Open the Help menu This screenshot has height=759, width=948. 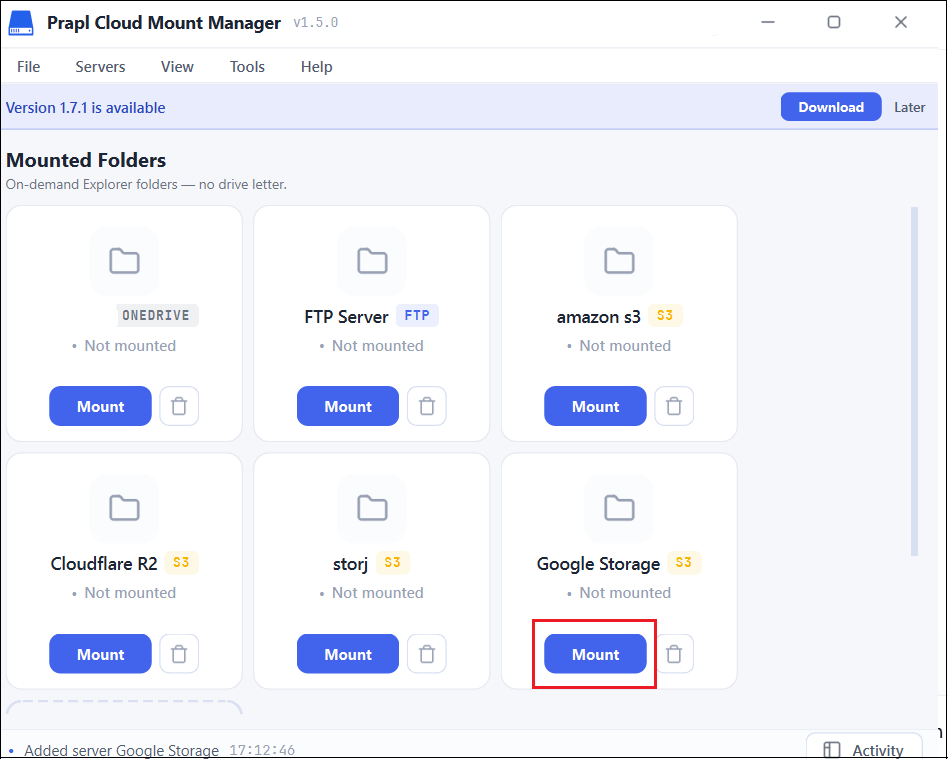[317, 67]
